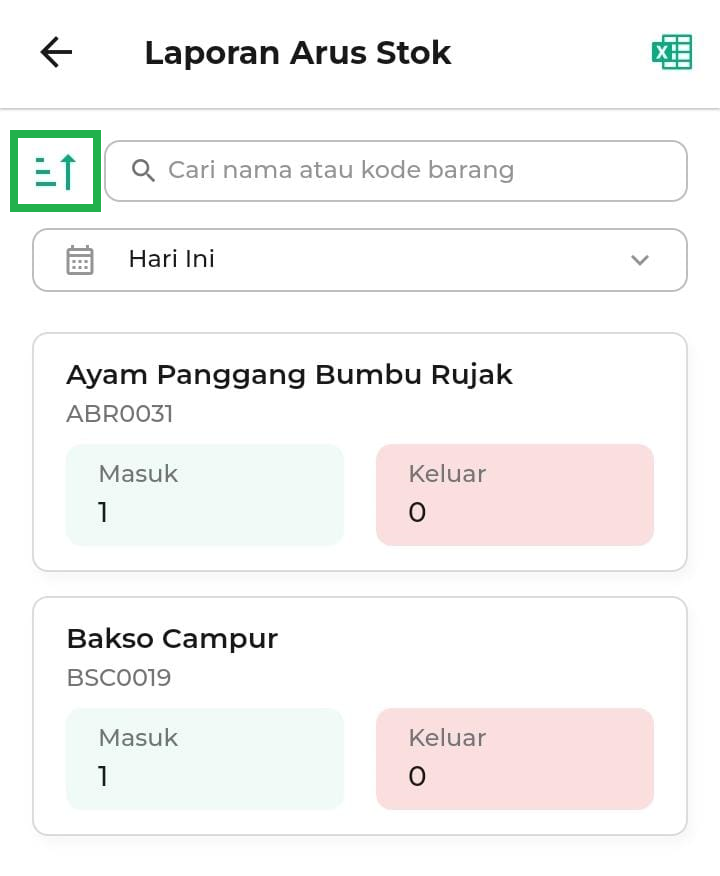The height and width of the screenshot is (876, 720).
Task: Select the Hari Ini label text
Action: coord(172,260)
